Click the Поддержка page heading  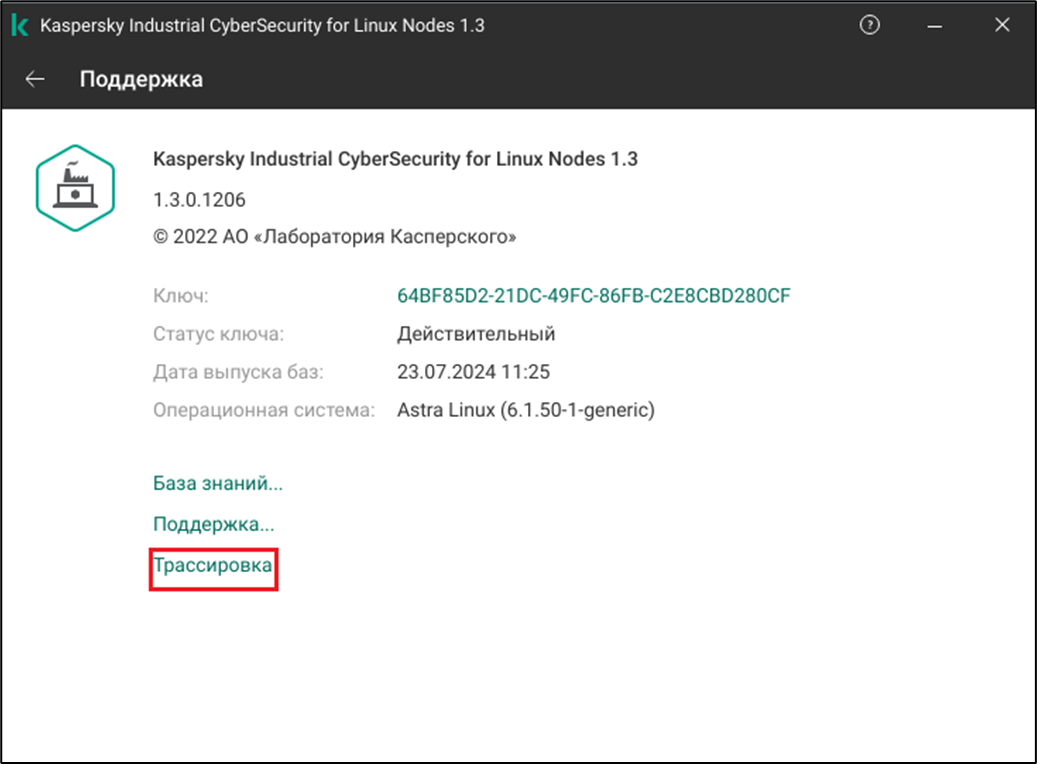pyautogui.click(x=141, y=79)
